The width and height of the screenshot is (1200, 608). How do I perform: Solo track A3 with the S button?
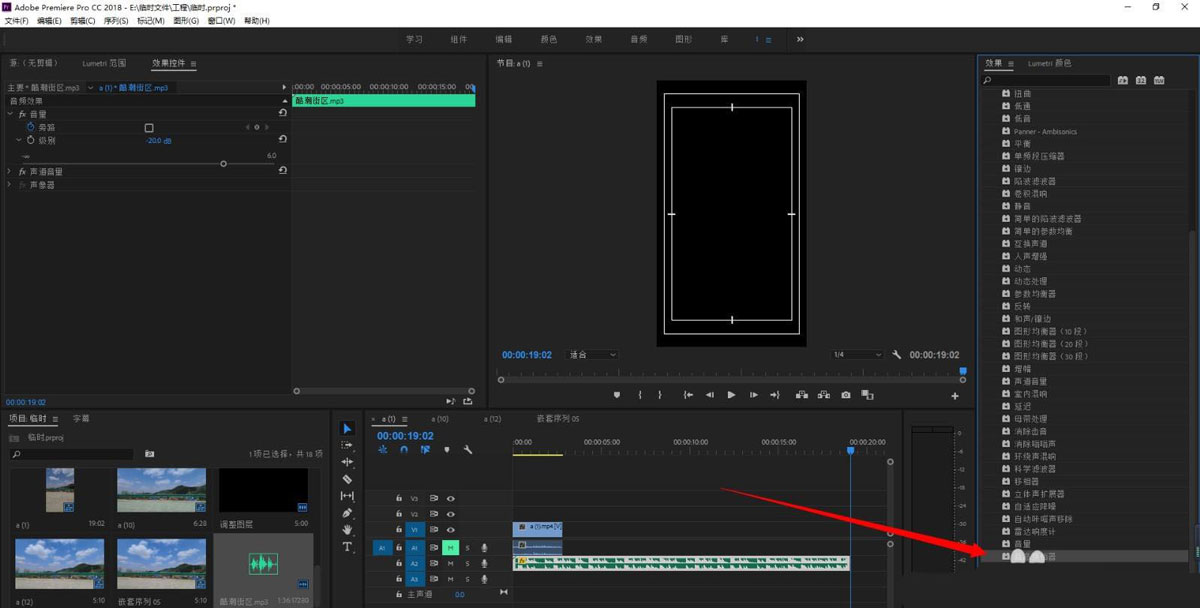(x=466, y=579)
